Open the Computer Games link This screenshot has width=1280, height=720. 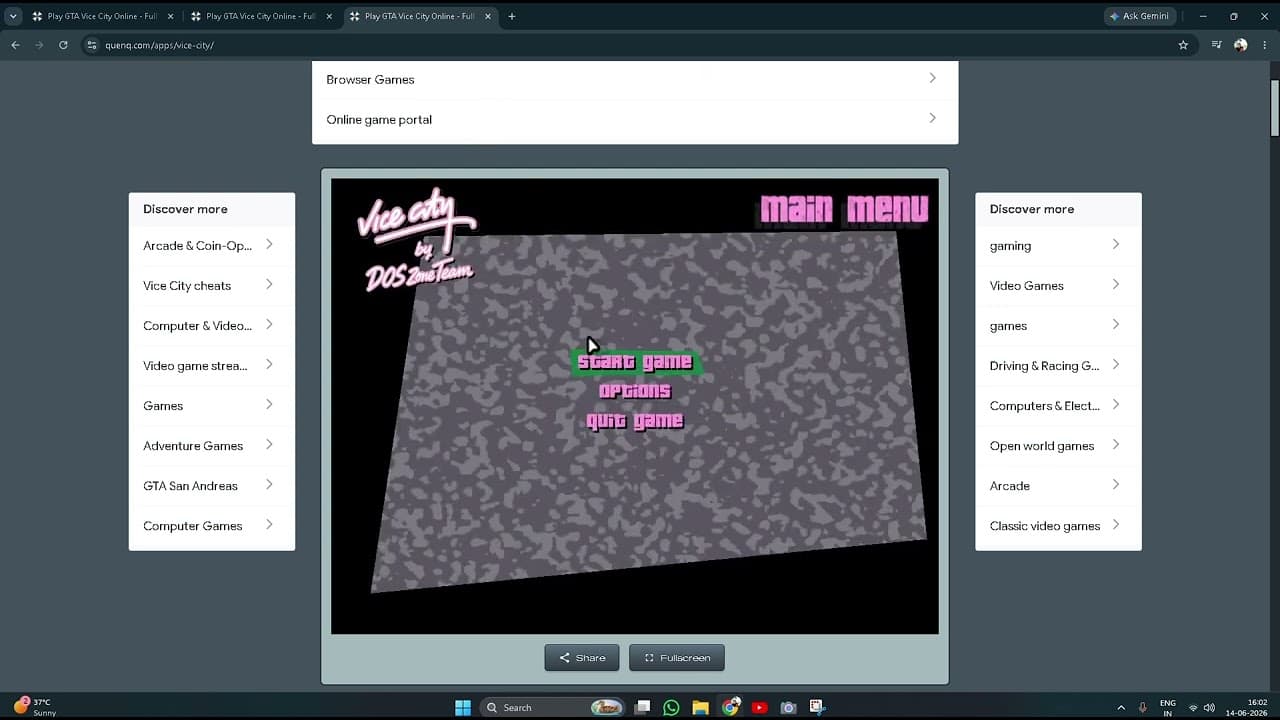212,526
